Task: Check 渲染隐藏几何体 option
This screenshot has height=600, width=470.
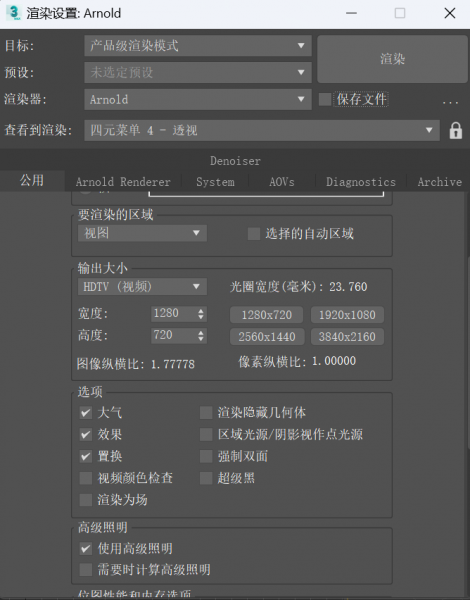Action: (x=206, y=412)
